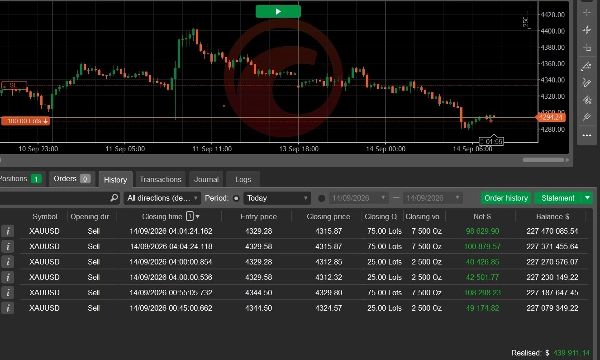Open the All directions filter dropdown
Image resolution: width=600 pixels, height=360 pixels.
click(162, 198)
